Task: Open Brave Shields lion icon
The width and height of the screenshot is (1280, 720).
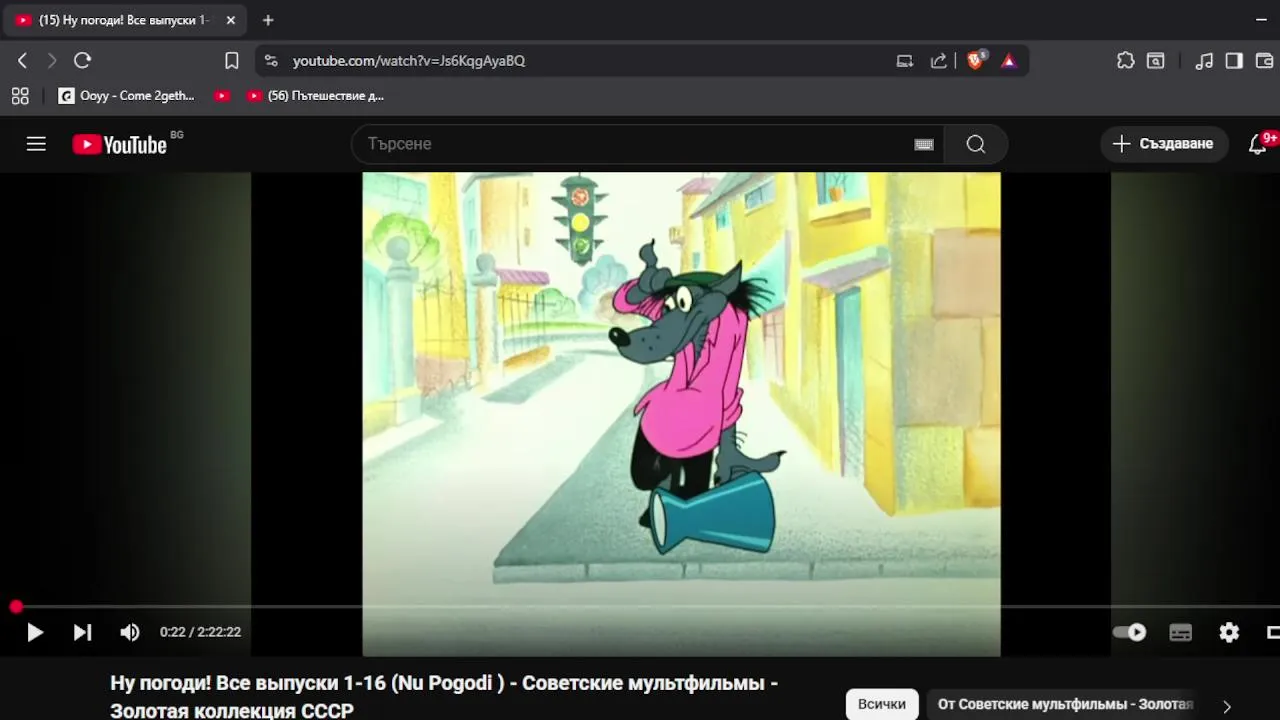Action: (976, 61)
